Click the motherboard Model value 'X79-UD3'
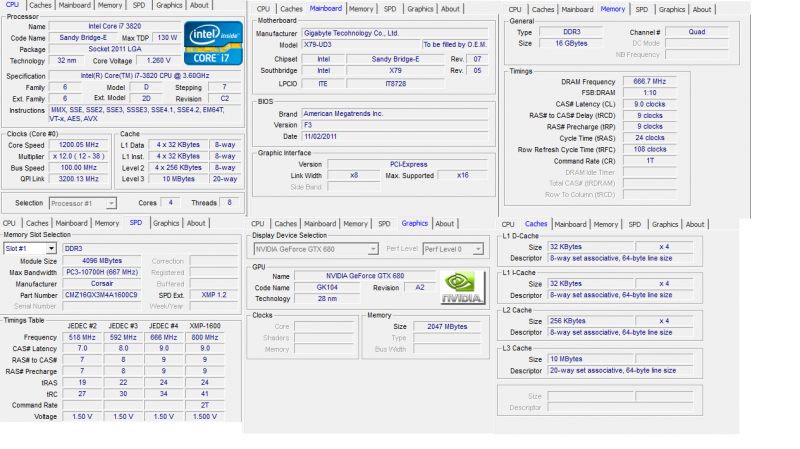 coord(360,45)
